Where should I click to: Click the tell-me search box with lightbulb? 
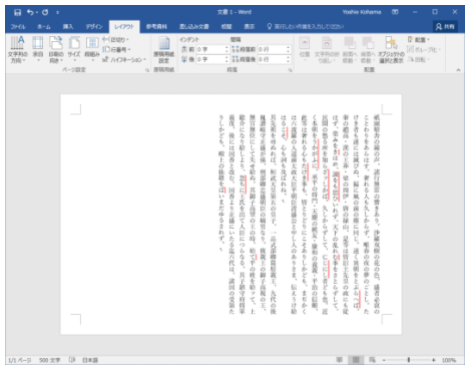point(305,27)
